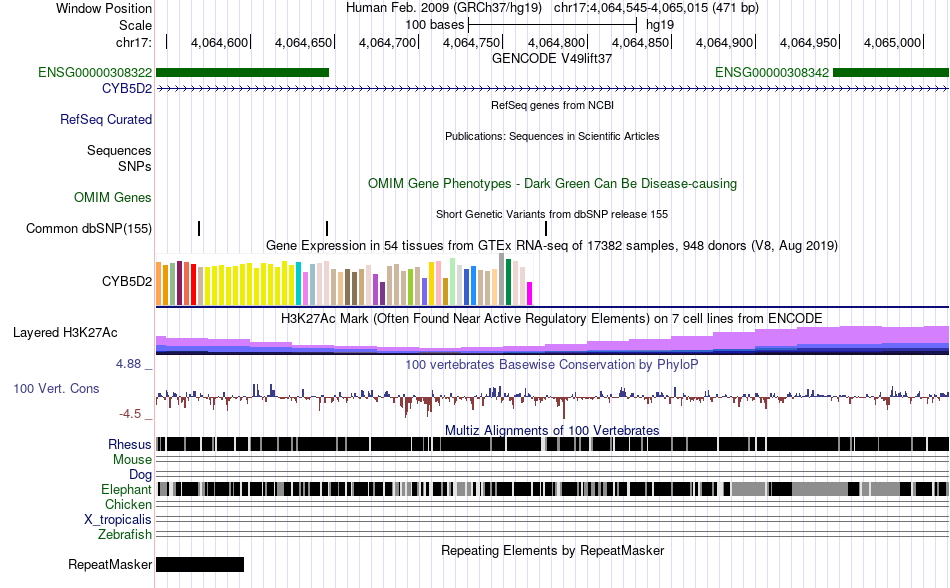Click the GENCODE V49lift37 track title
Screen dimensions: 950x588
552,59
